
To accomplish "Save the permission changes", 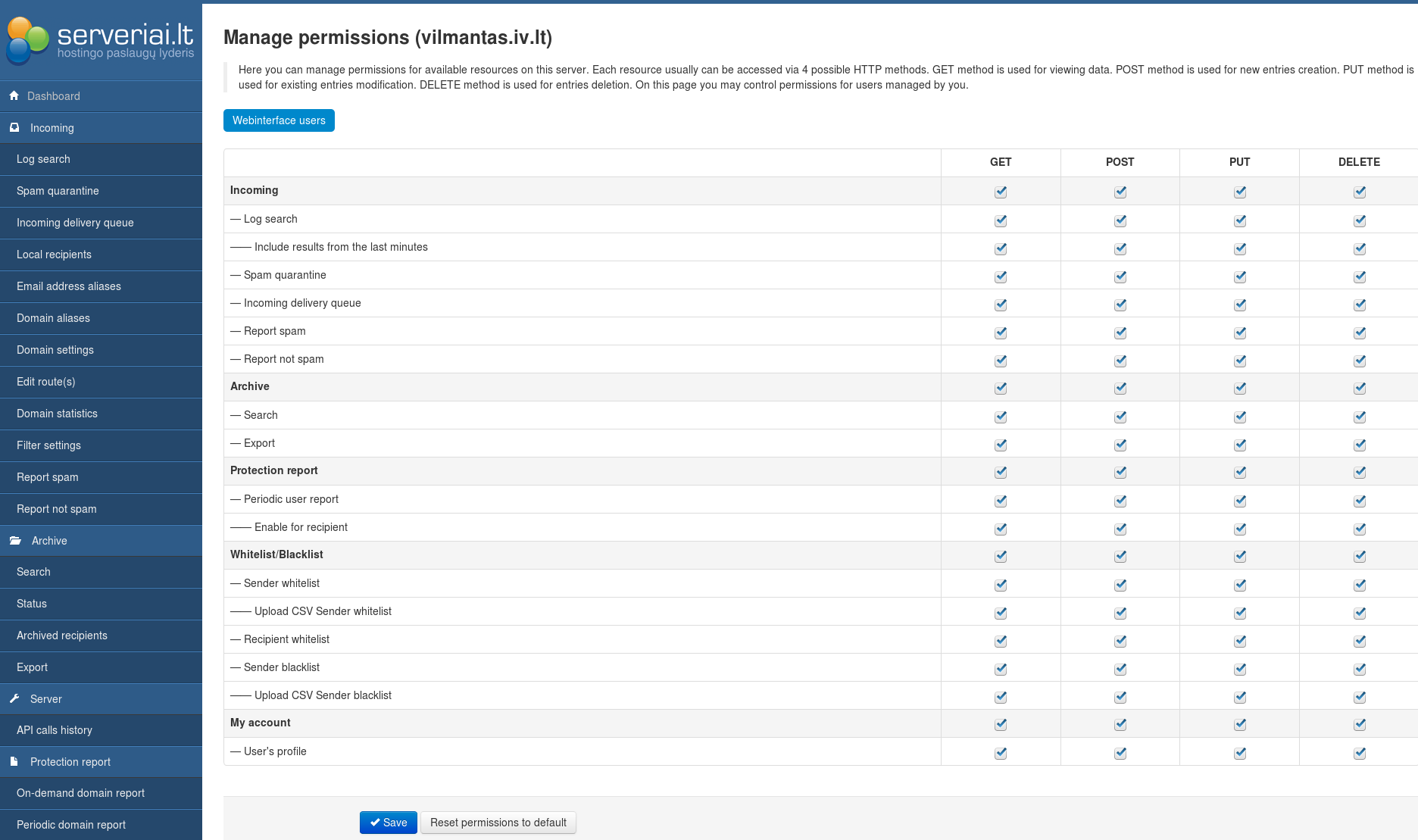I will coord(388,823).
